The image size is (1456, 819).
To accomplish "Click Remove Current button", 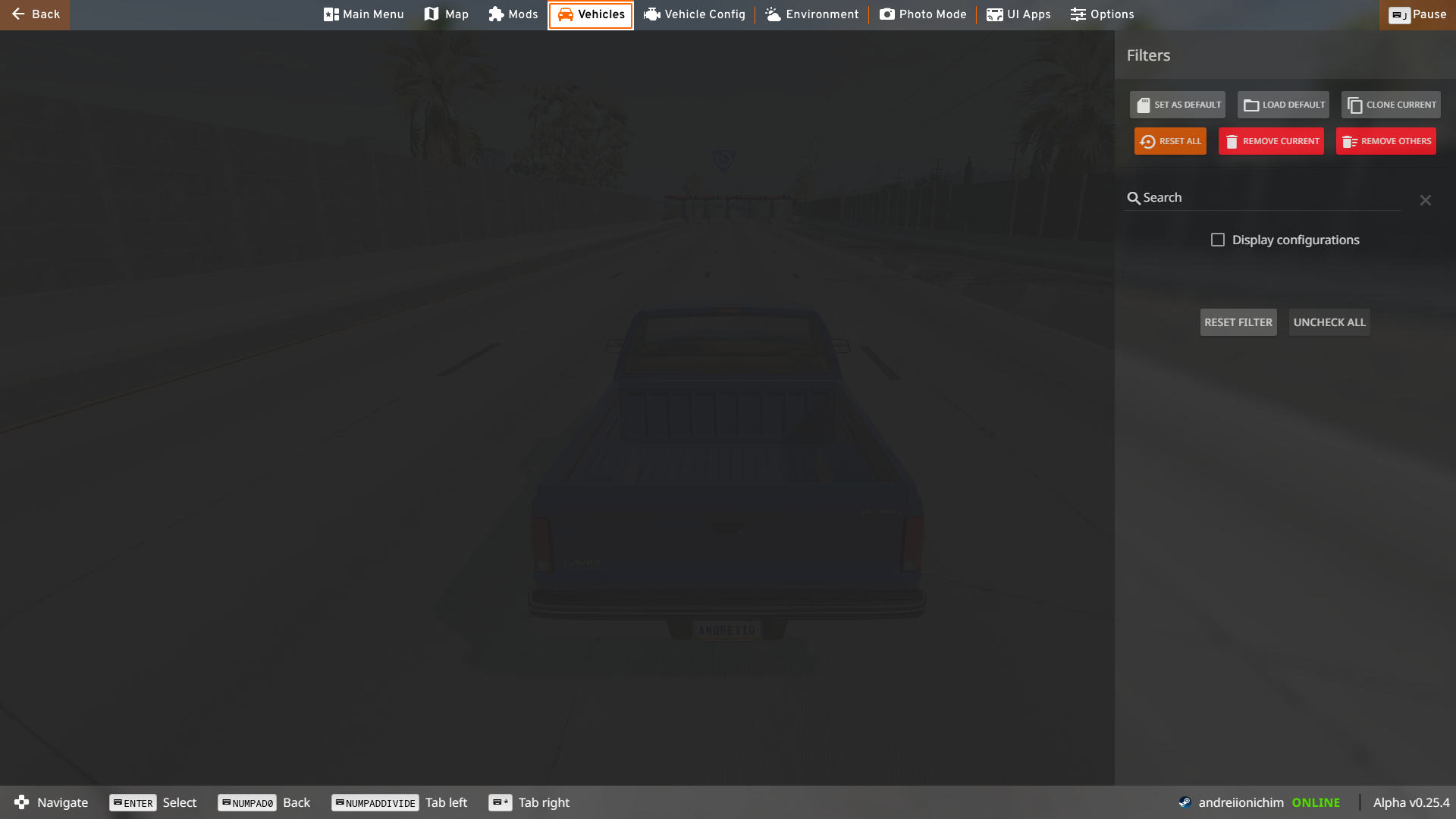I will (x=1271, y=141).
